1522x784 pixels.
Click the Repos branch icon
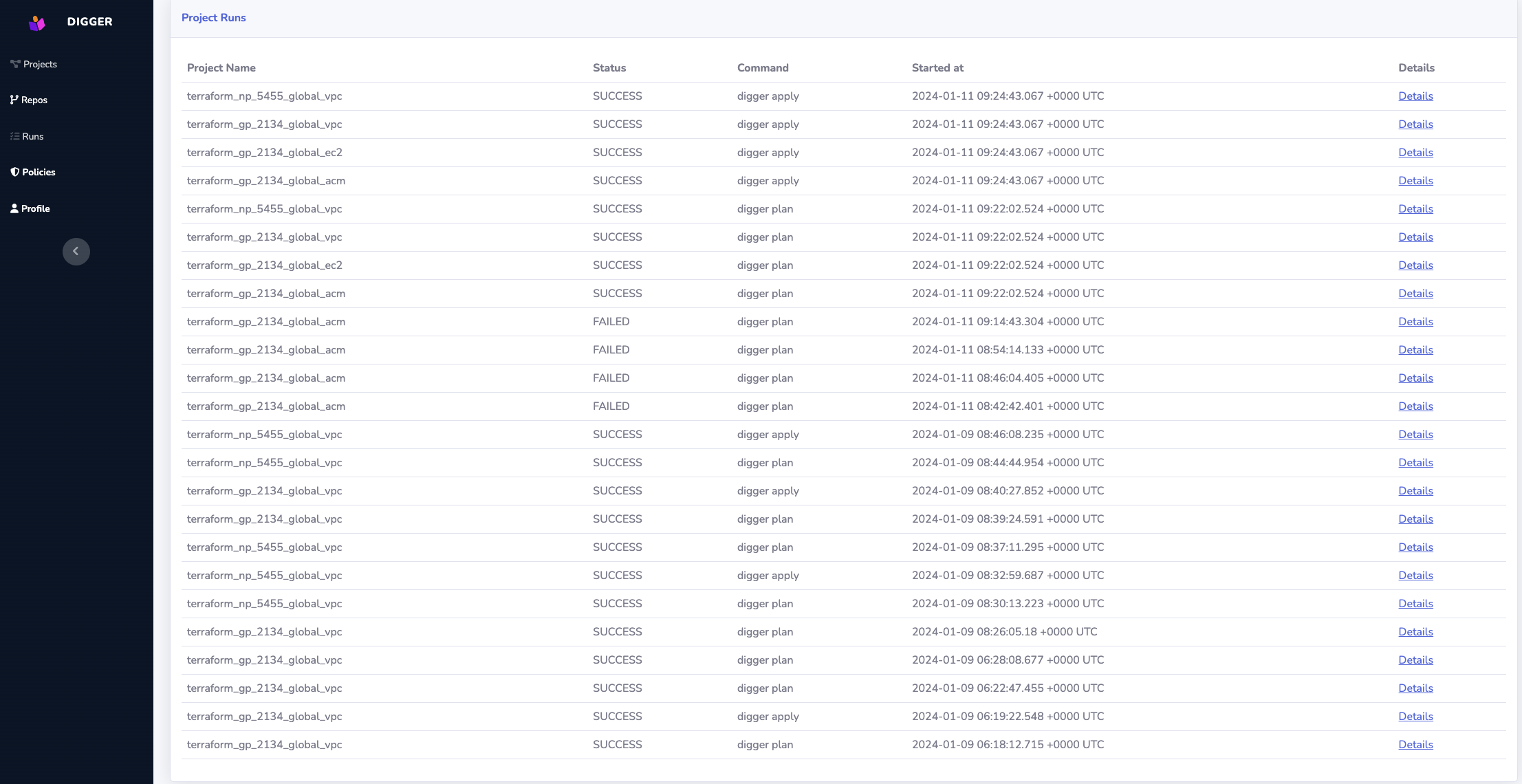(14, 100)
